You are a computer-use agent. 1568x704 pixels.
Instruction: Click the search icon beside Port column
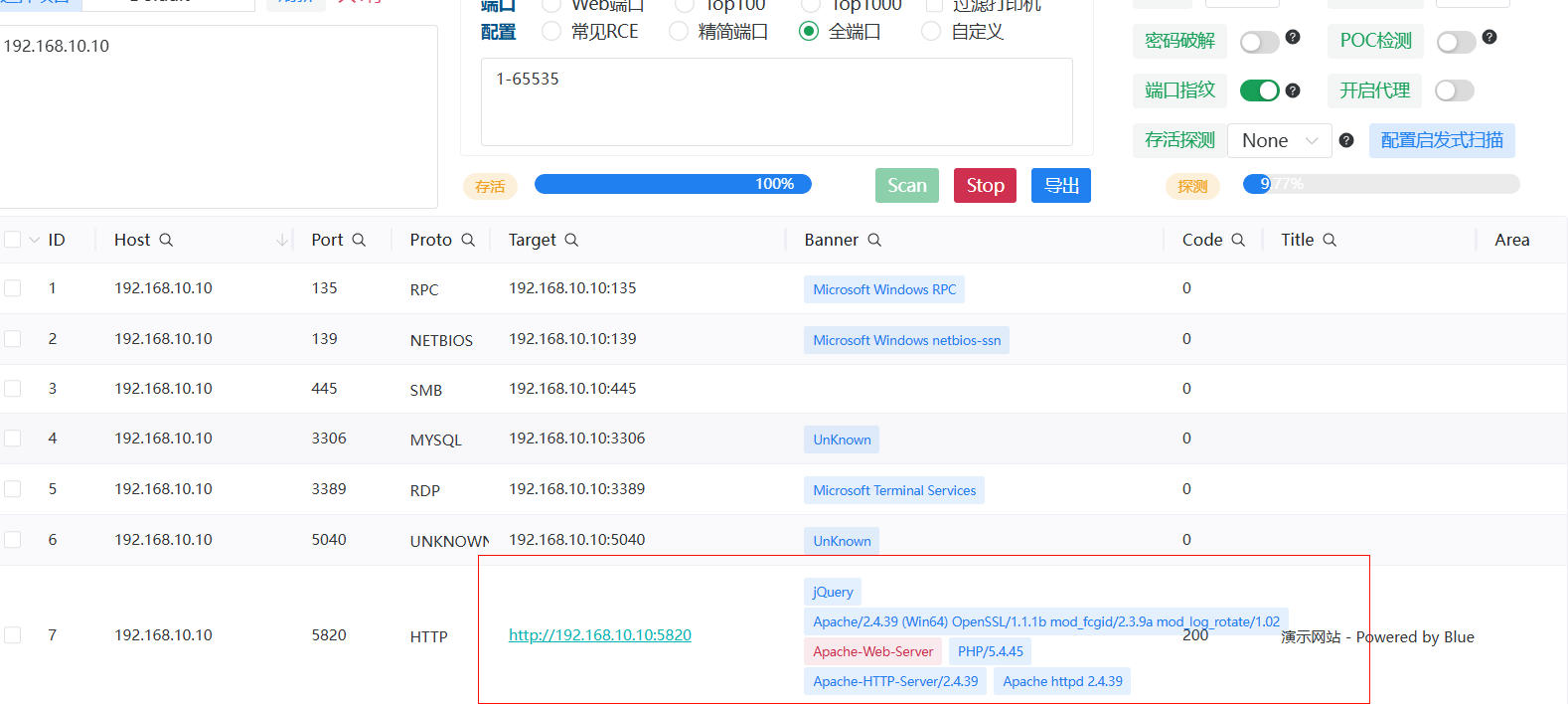pyautogui.click(x=359, y=240)
